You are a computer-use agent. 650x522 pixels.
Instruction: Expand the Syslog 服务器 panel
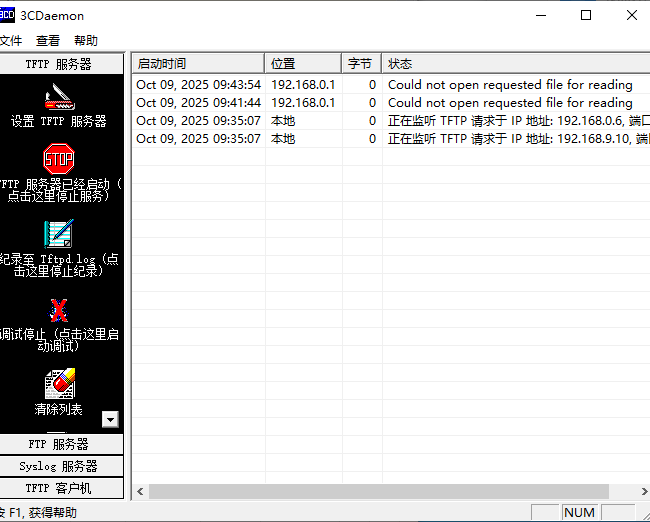pos(59,466)
